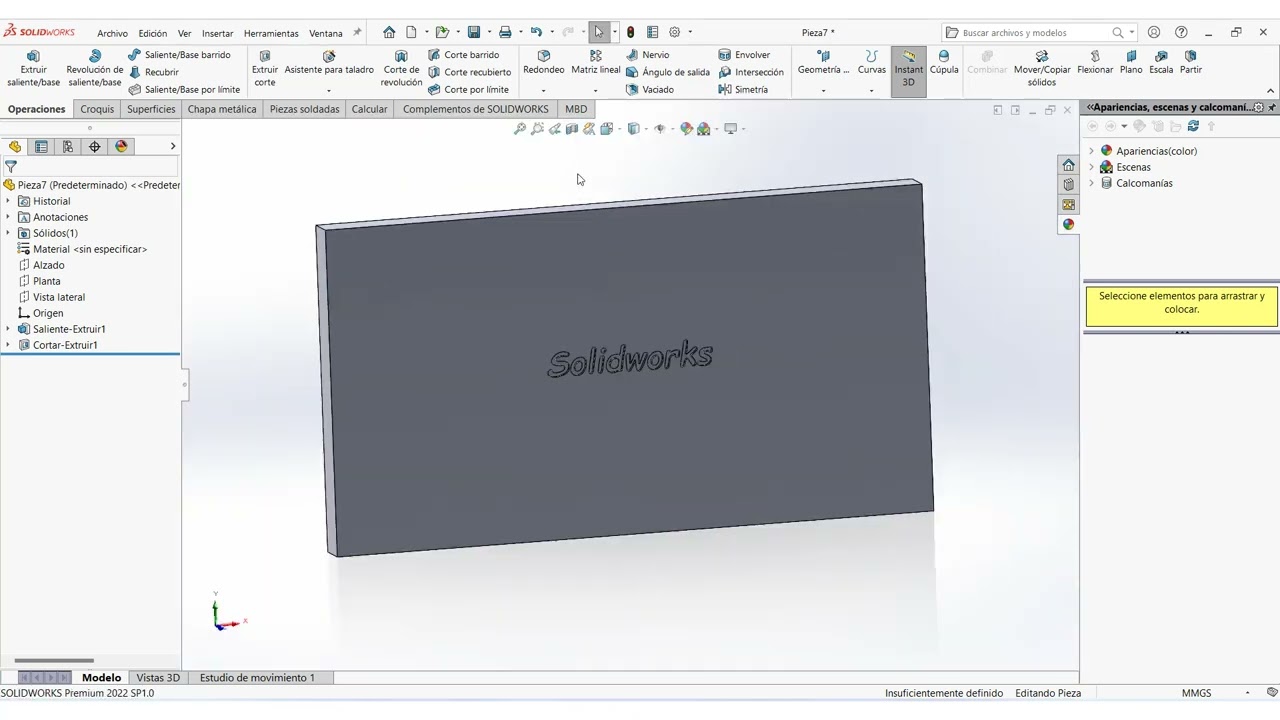Screen dimensions: 1280x720
Task: Click the Corte barrido tool
Action: point(463,55)
